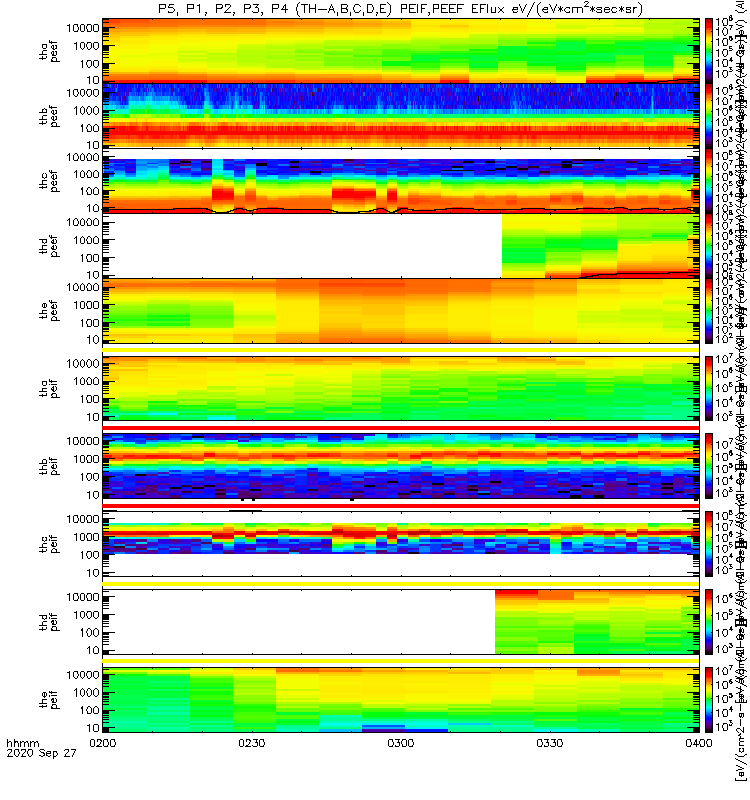Click the color bar beside thc peef panel
Image resolution: width=750 pixels, height=800 pixels.
click(709, 180)
